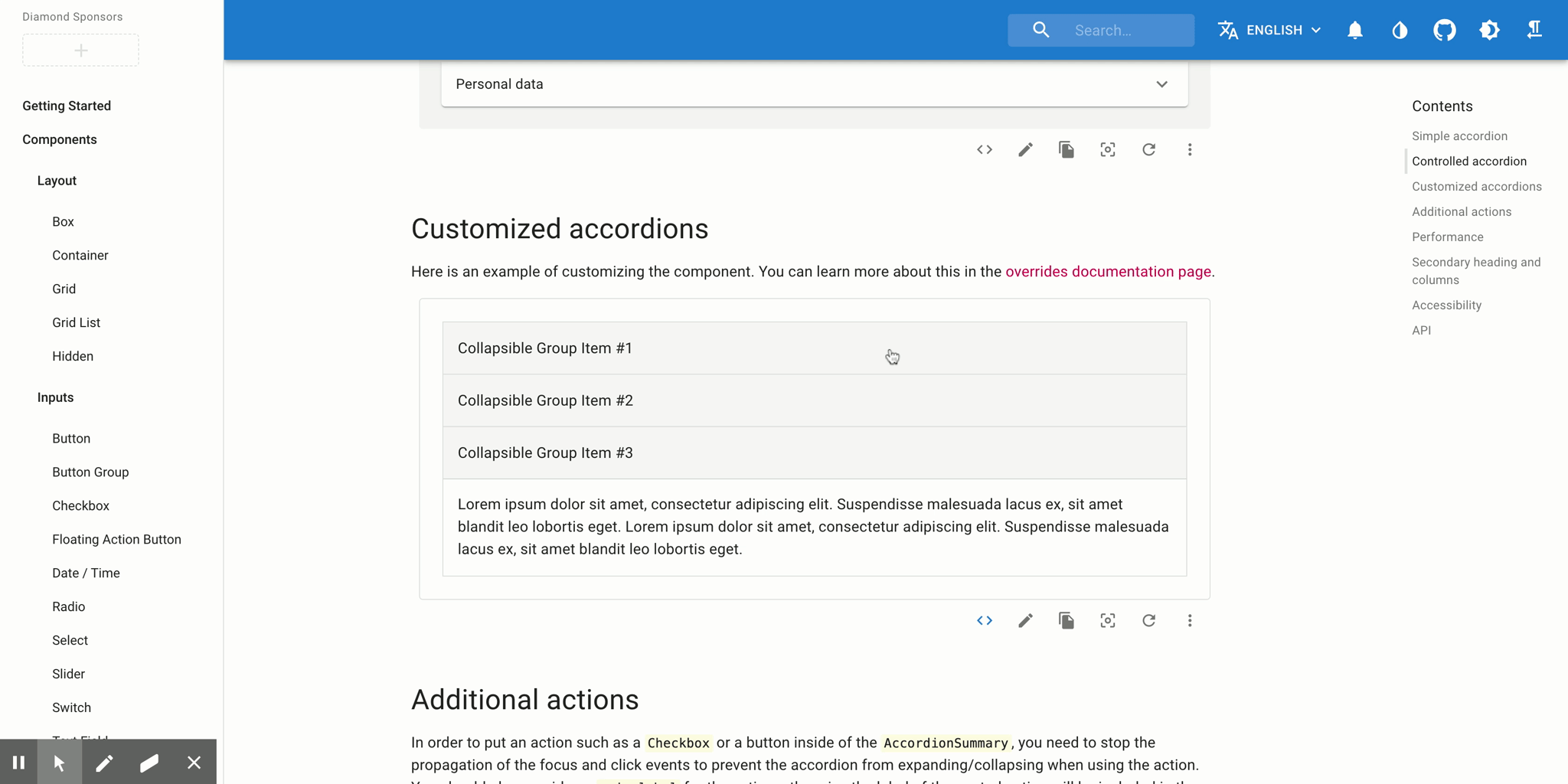
Task: Jump to Accessibility in the Contents list
Action: tap(1446, 305)
